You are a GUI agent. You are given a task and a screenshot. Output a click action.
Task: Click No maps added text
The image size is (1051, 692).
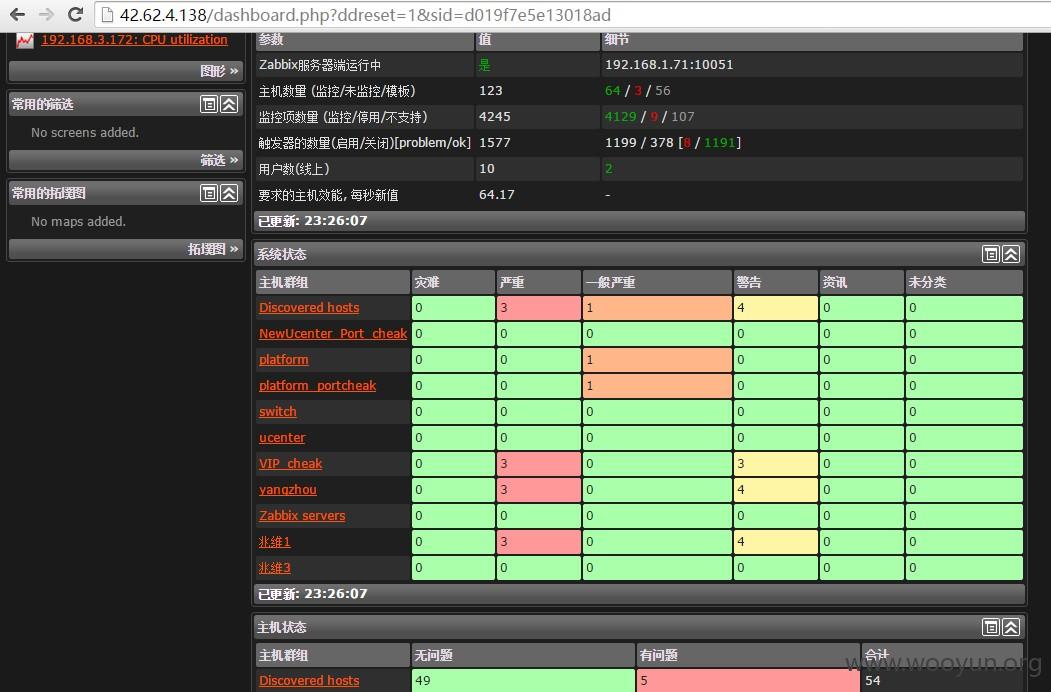(78, 222)
